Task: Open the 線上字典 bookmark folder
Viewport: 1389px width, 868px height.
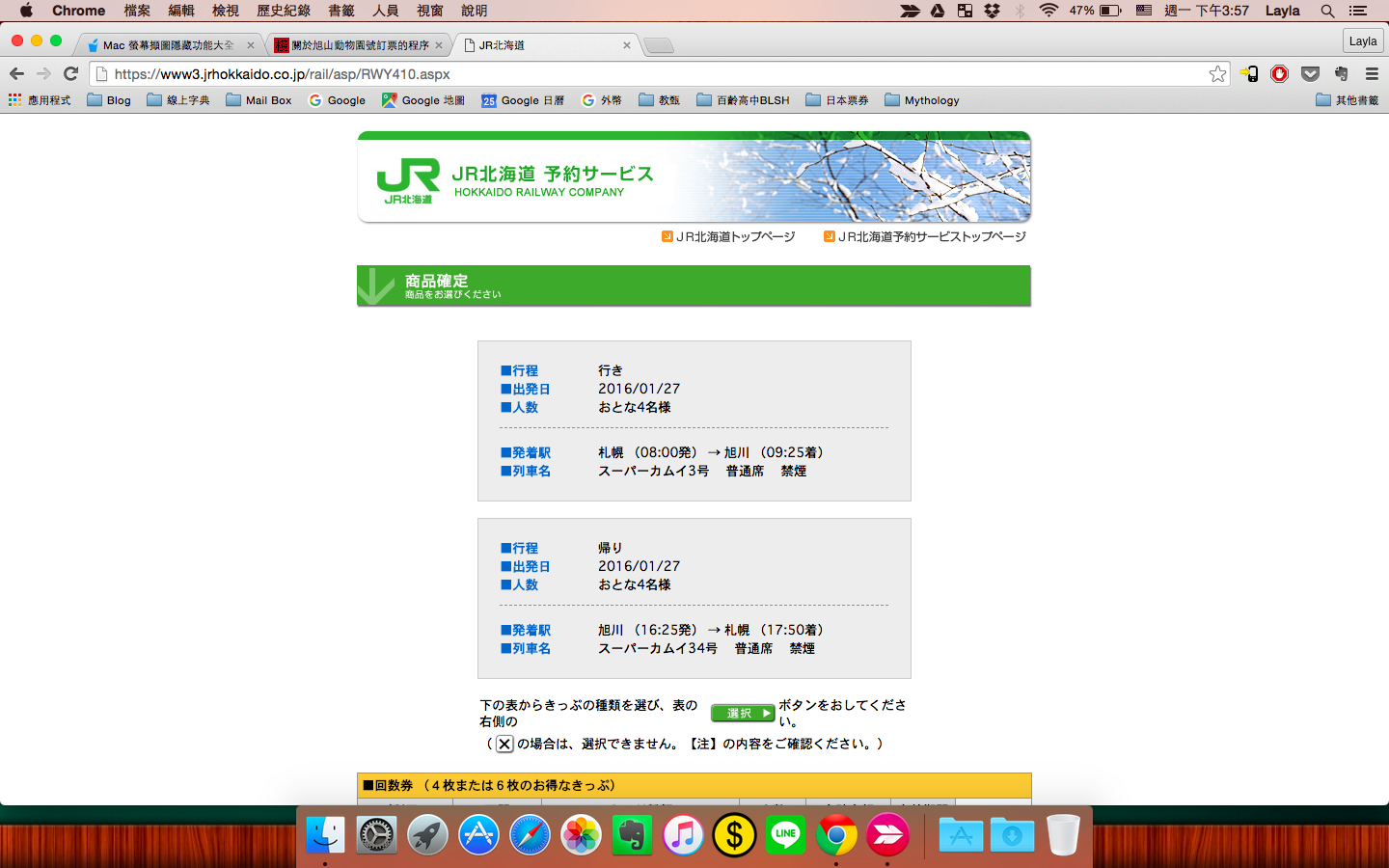Action: point(178,100)
